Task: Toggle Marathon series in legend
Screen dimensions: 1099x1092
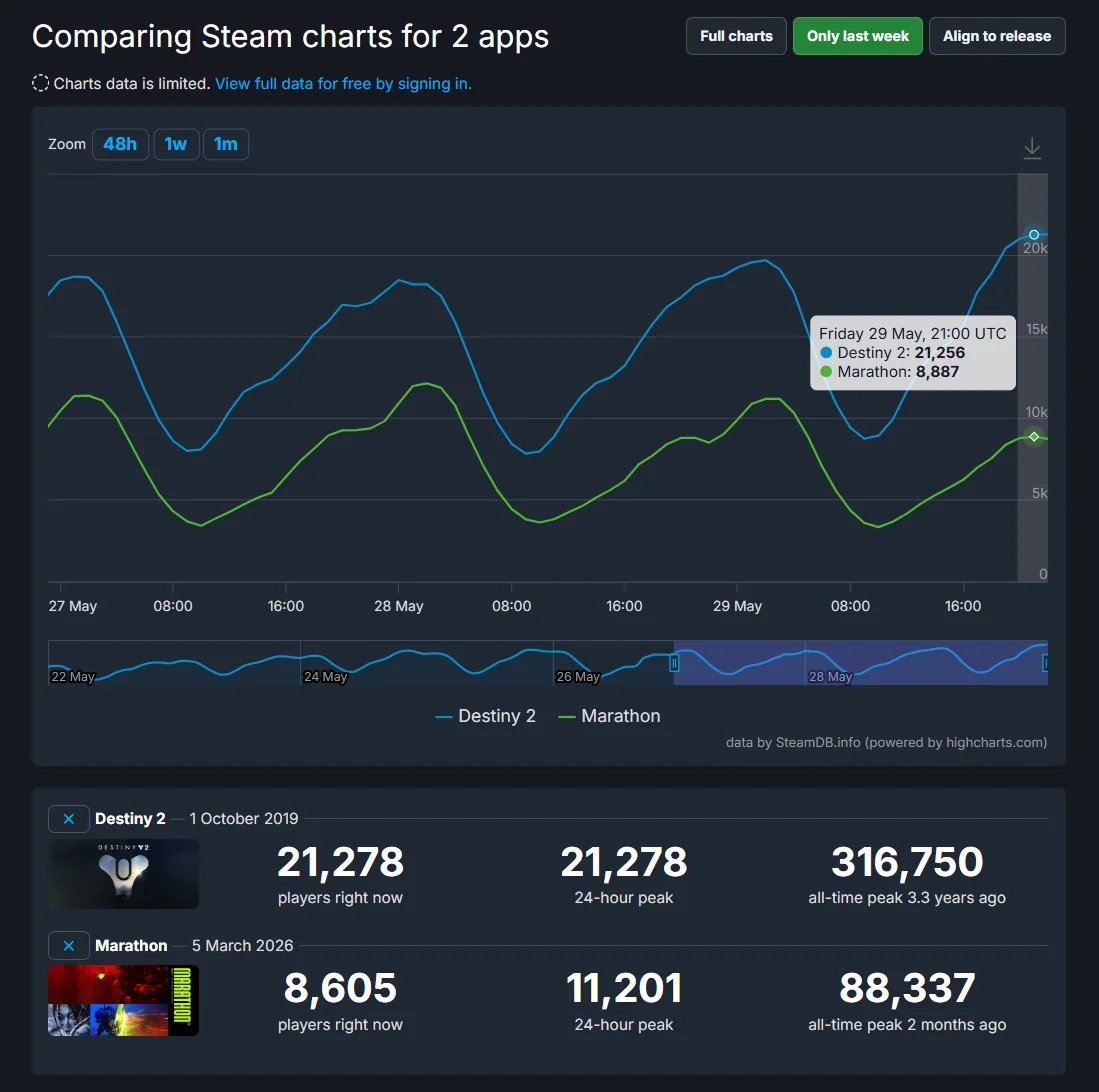Action: coord(610,716)
